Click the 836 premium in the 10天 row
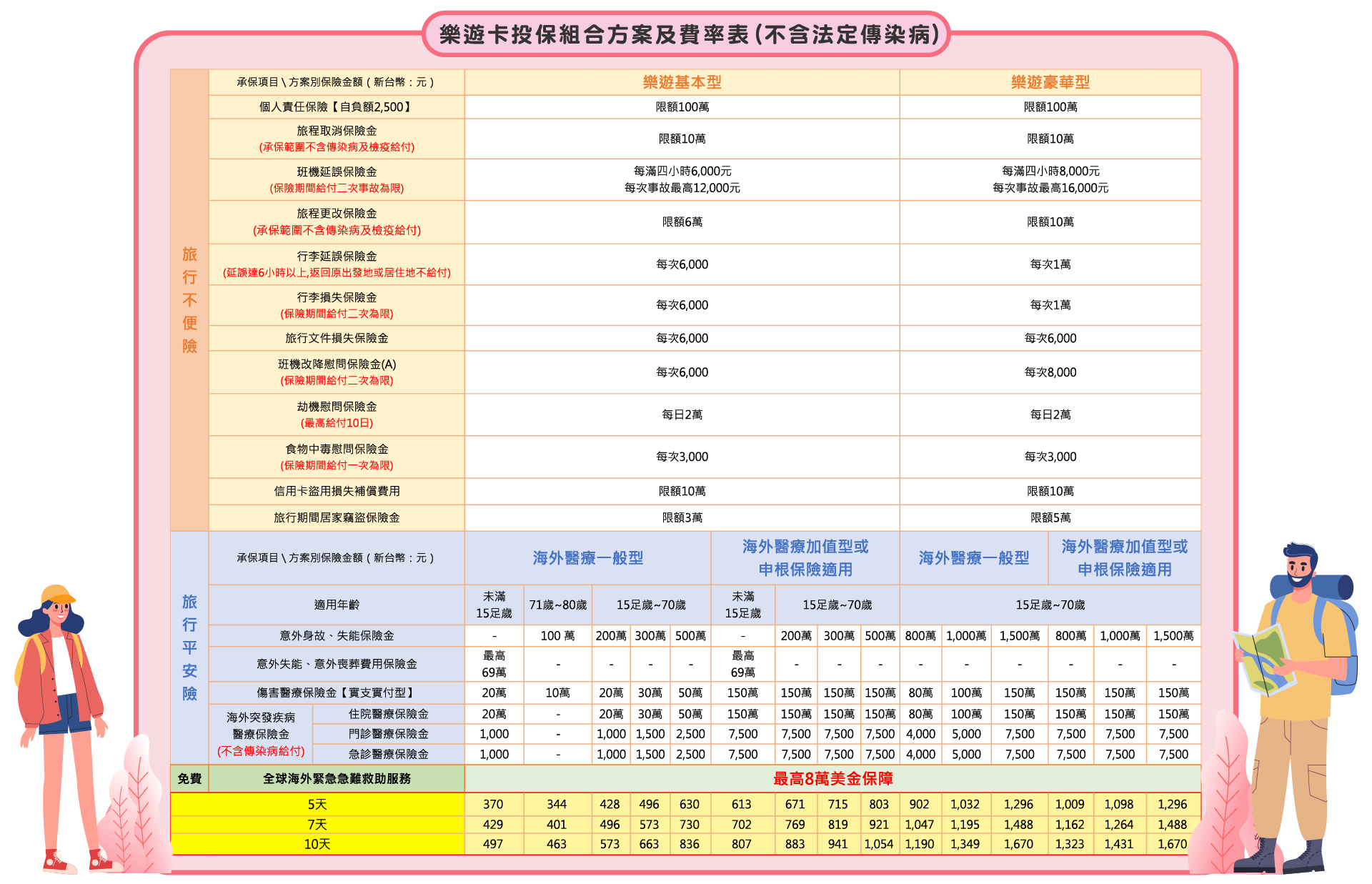 690,844
